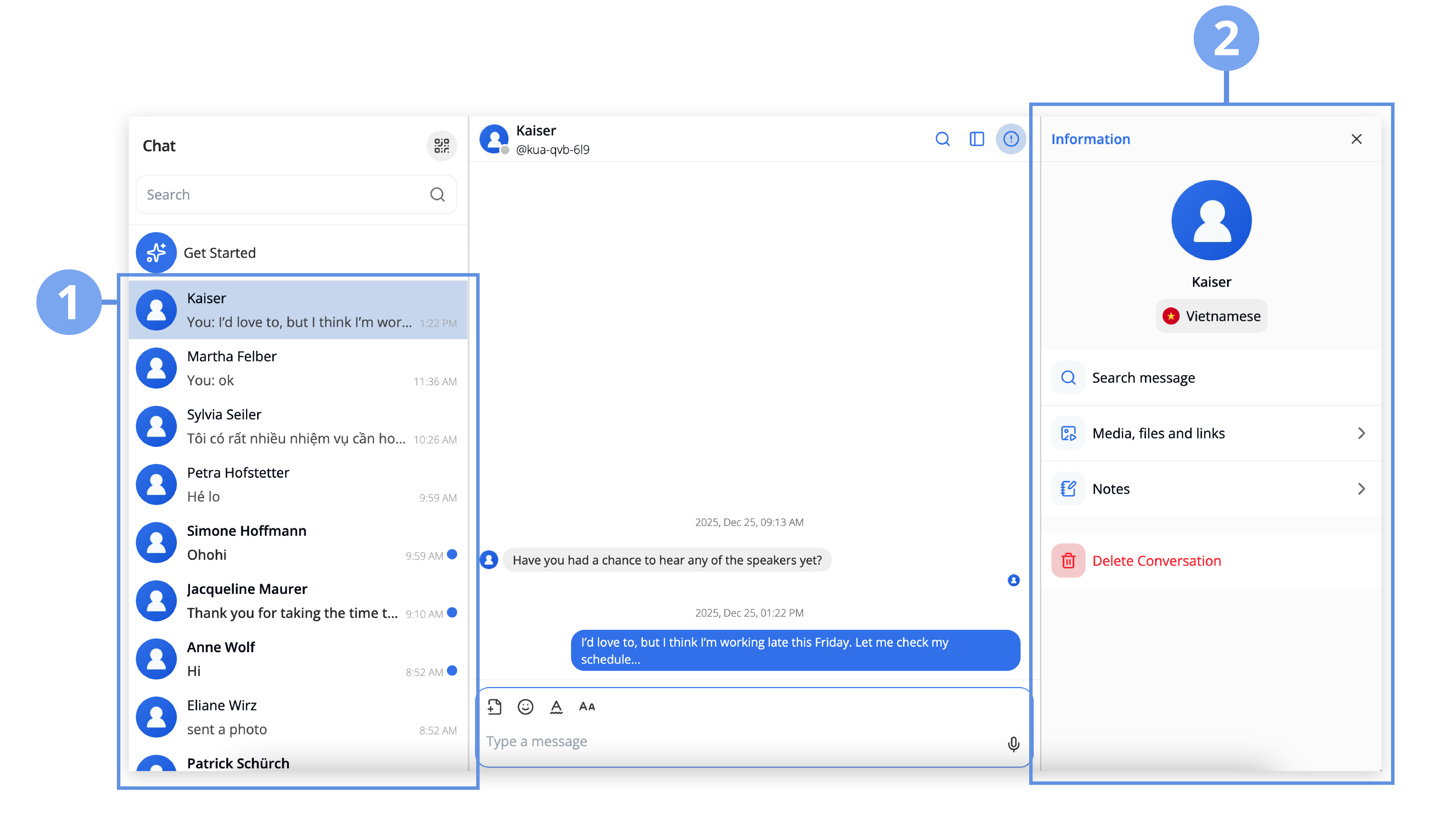Select the Vietnamese language badge
Screen dimensions: 1456x816
[x=1211, y=316]
